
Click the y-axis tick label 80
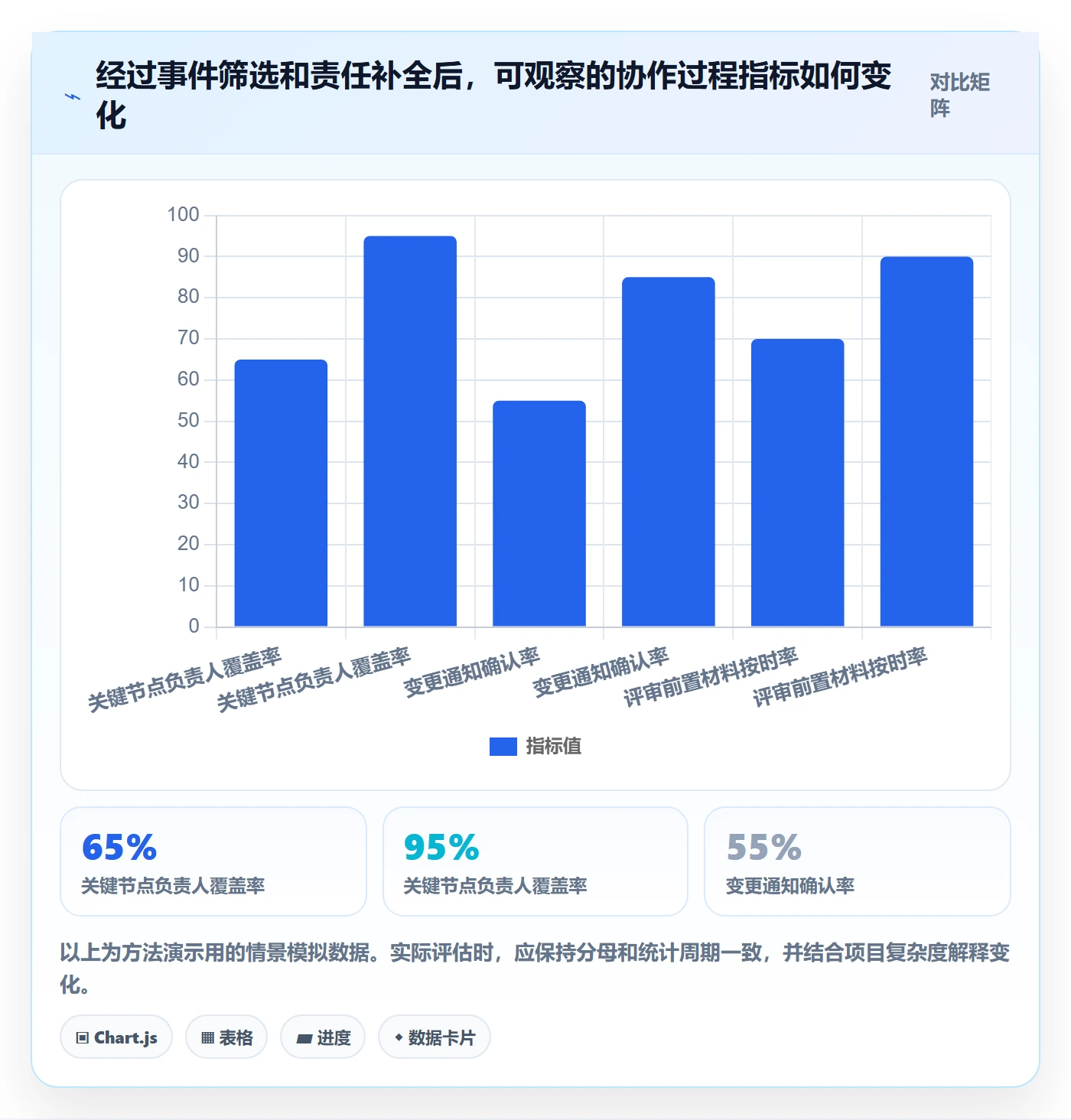[x=188, y=297]
